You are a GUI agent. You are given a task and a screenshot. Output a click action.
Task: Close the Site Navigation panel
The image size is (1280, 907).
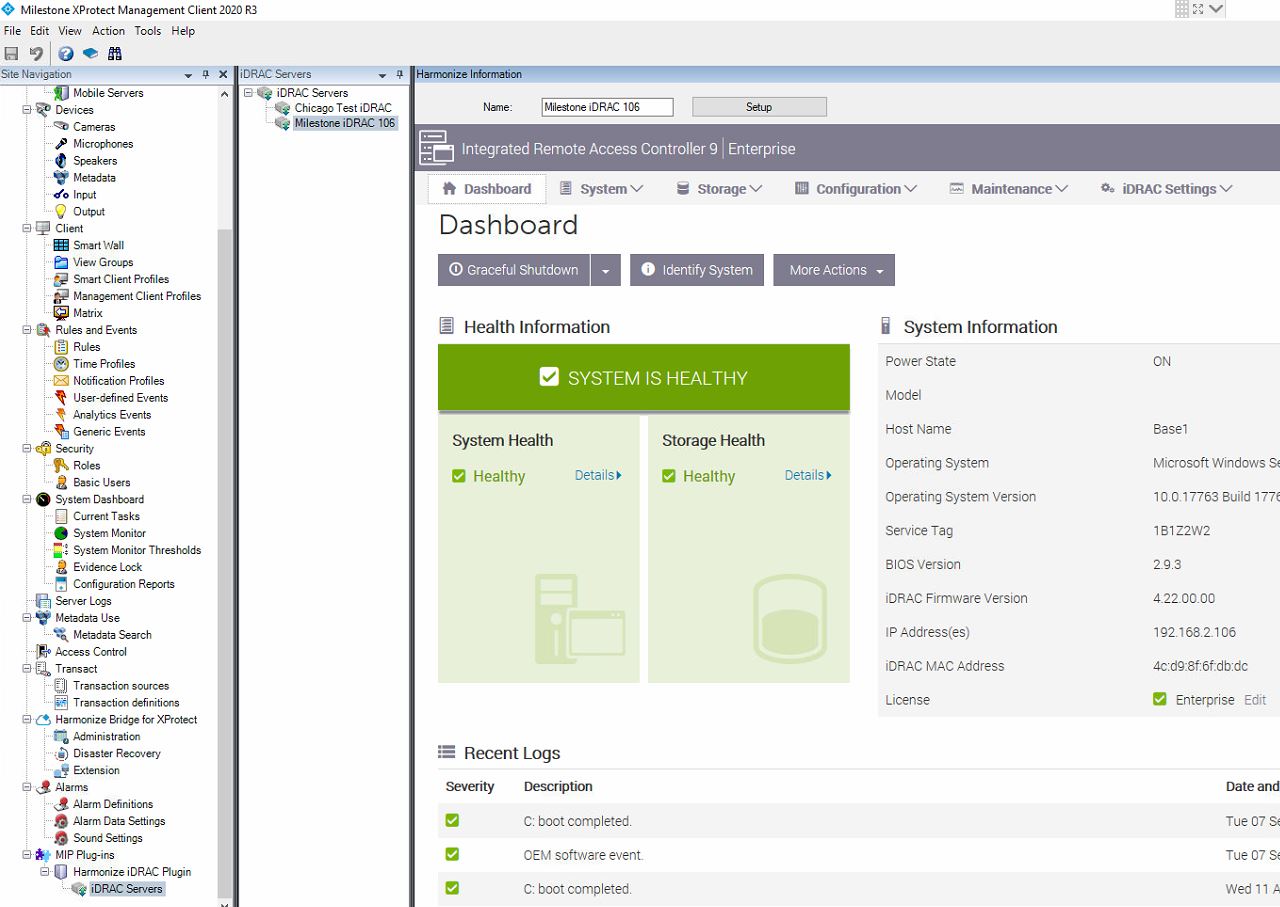point(223,74)
